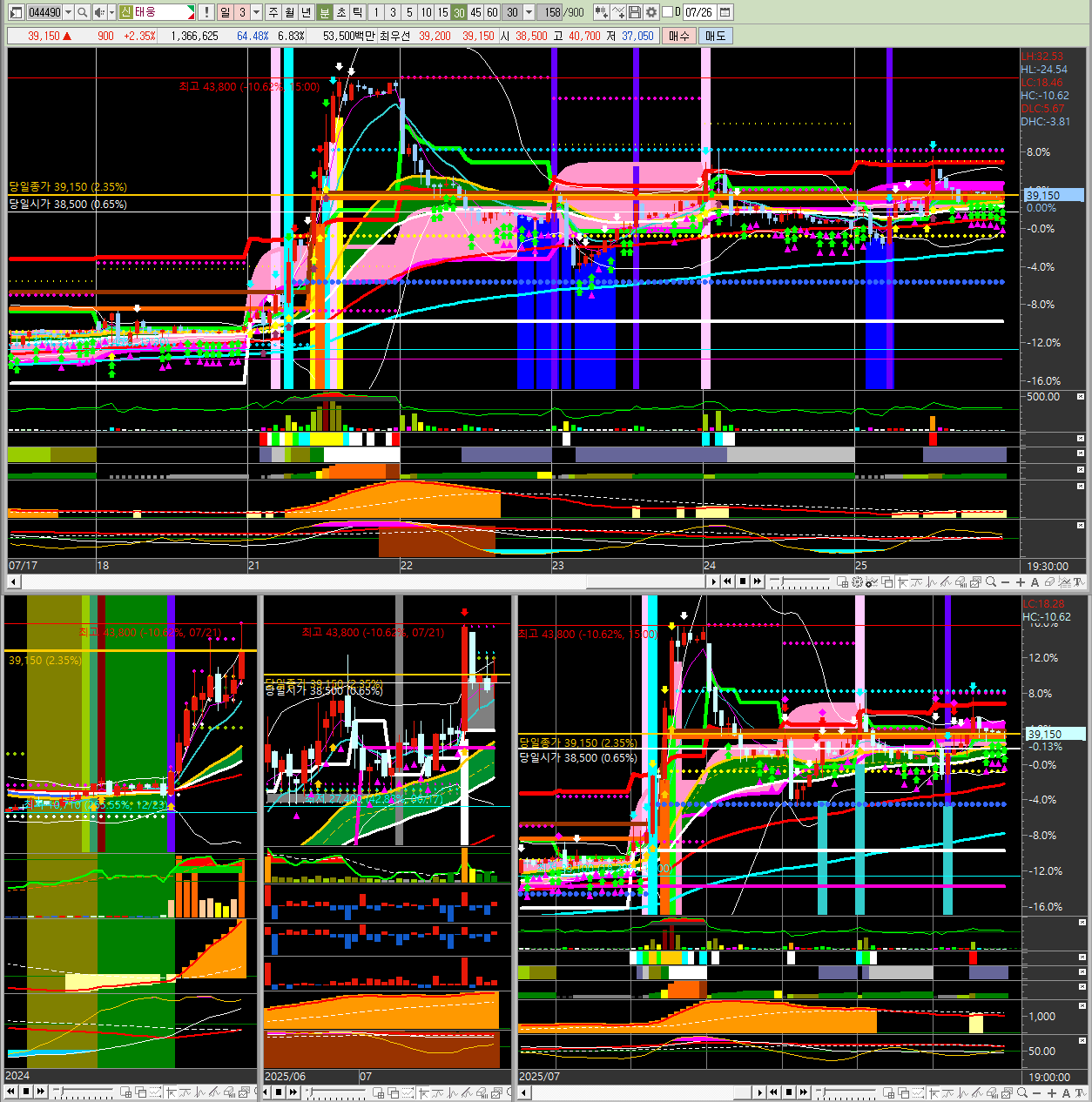1092x1102 pixels.
Task: Select the eraser tool in top chart toolbar
Action: pos(1049,581)
